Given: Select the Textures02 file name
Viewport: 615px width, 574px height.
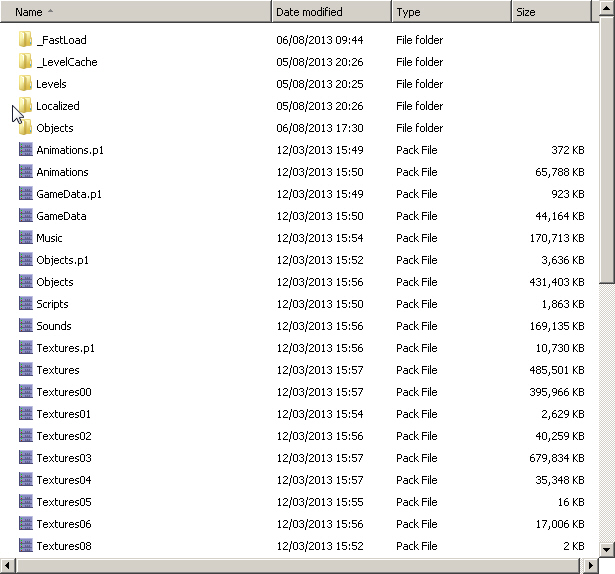Looking at the screenshot, I should tap(64, 436).
